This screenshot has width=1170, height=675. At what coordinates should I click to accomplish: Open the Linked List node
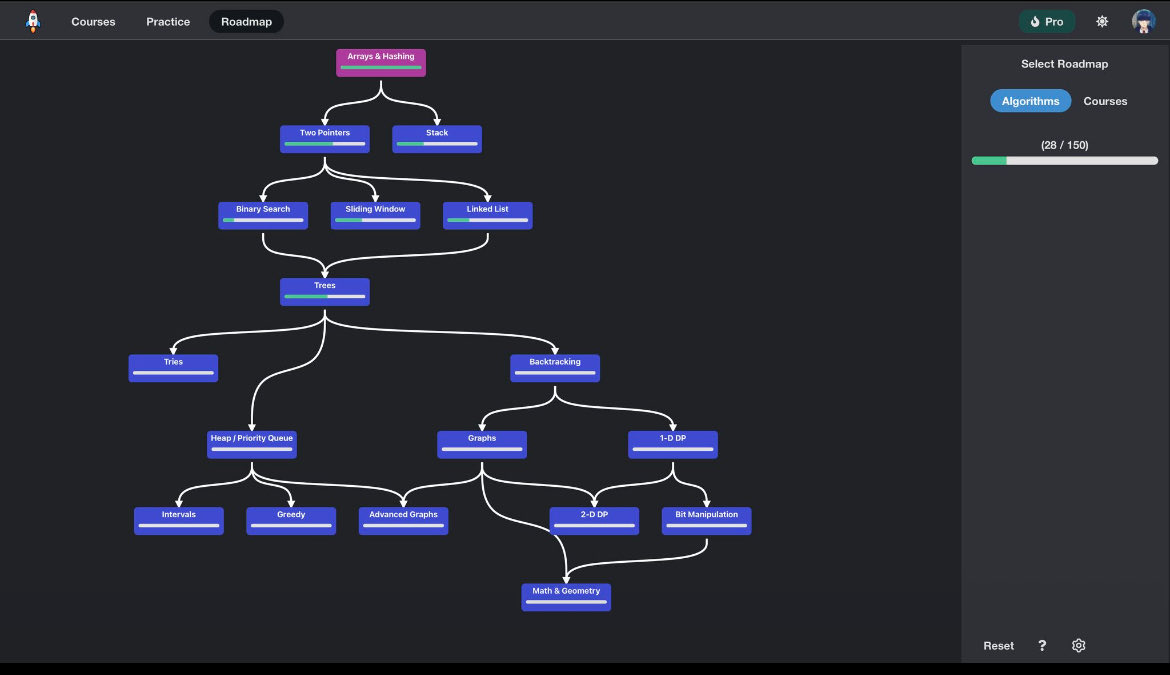click(x=488, y=216)
